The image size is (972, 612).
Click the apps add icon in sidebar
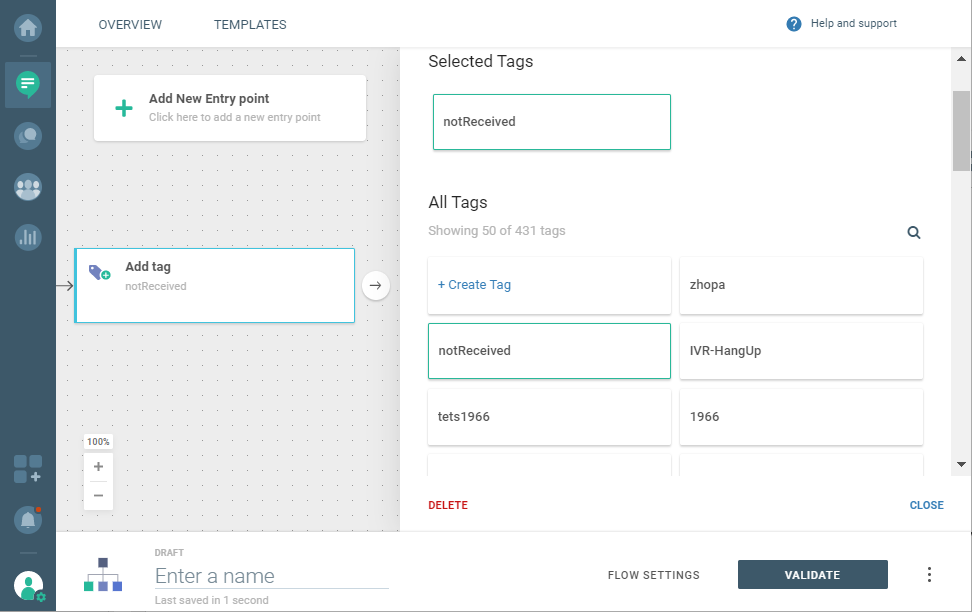tap(28, 469)
